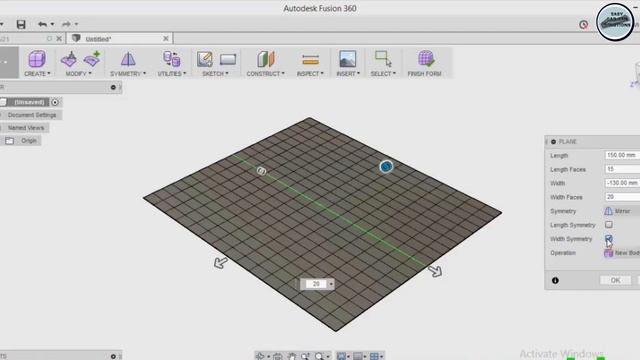Viewport: 640px width, 360px height.
Task: Open the INSERT dropdown
Action: (348, 74)
